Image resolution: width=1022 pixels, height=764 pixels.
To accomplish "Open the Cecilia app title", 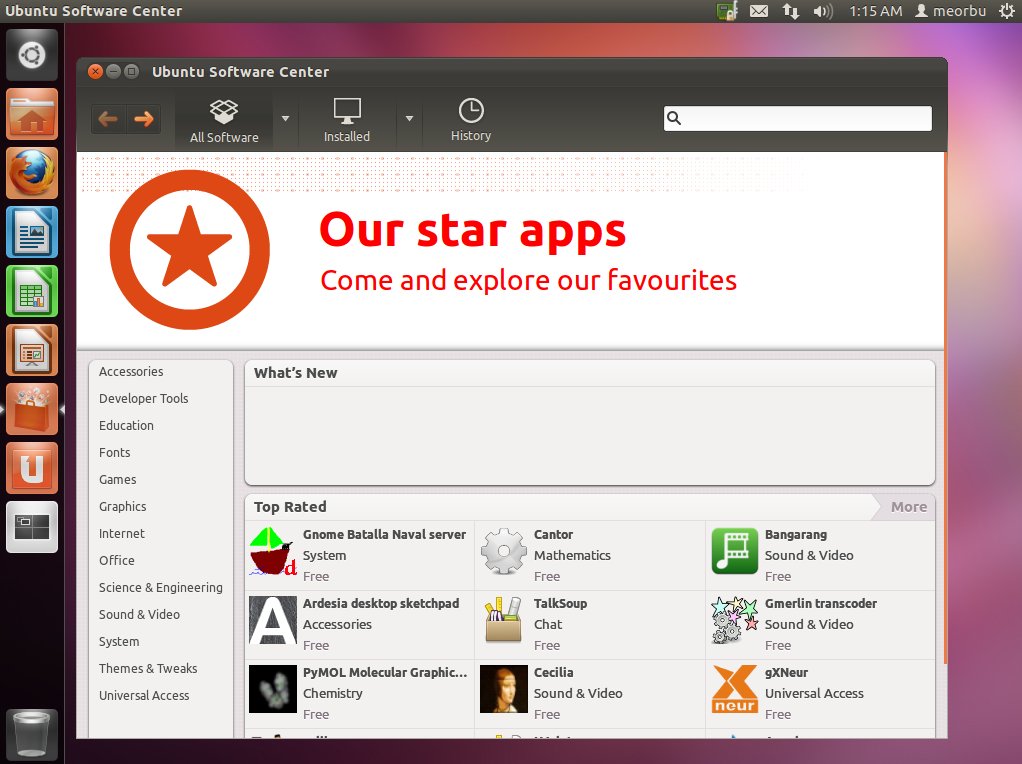I will pyautogui.click(x=553, y=673).
